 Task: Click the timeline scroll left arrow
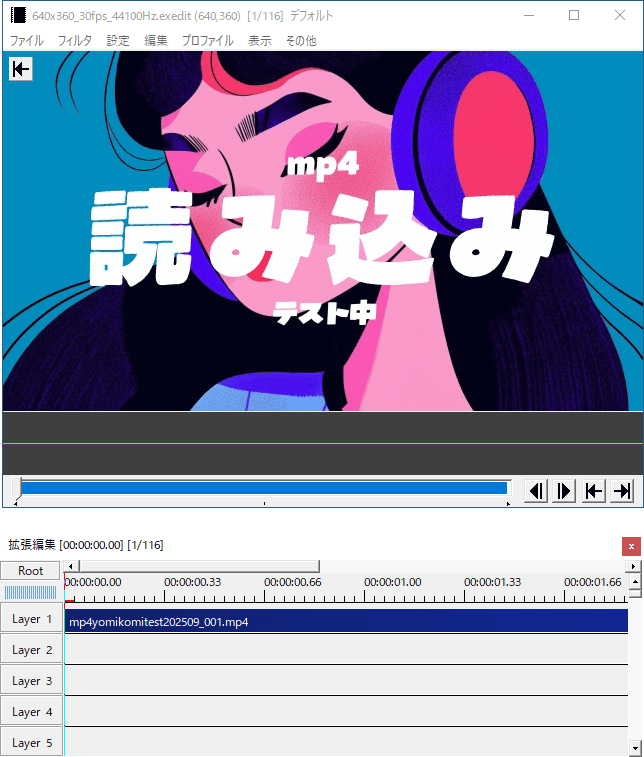[70, 568]
